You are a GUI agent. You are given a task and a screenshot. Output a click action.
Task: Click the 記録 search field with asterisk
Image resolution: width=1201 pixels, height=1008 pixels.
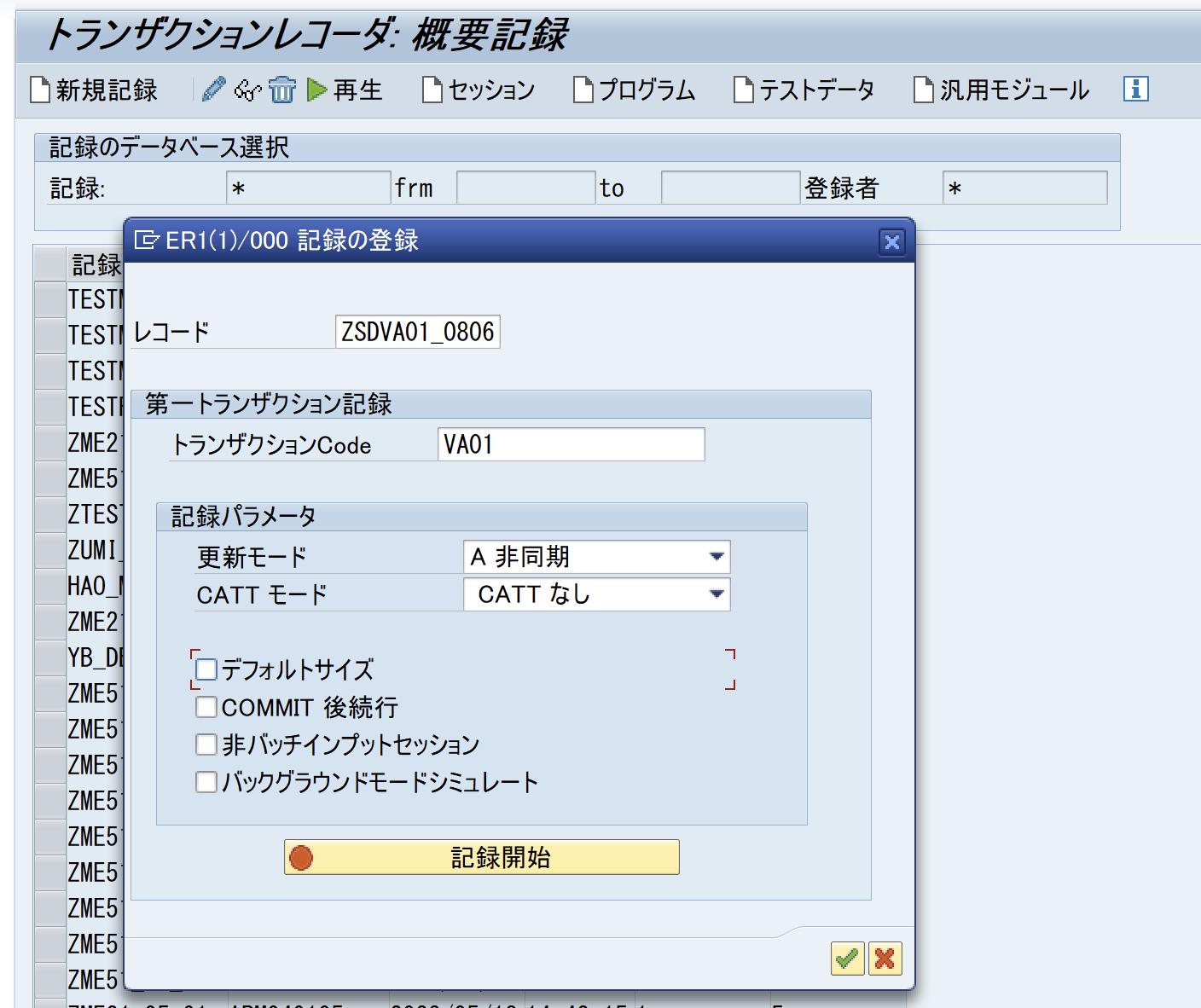coord(308,188)
